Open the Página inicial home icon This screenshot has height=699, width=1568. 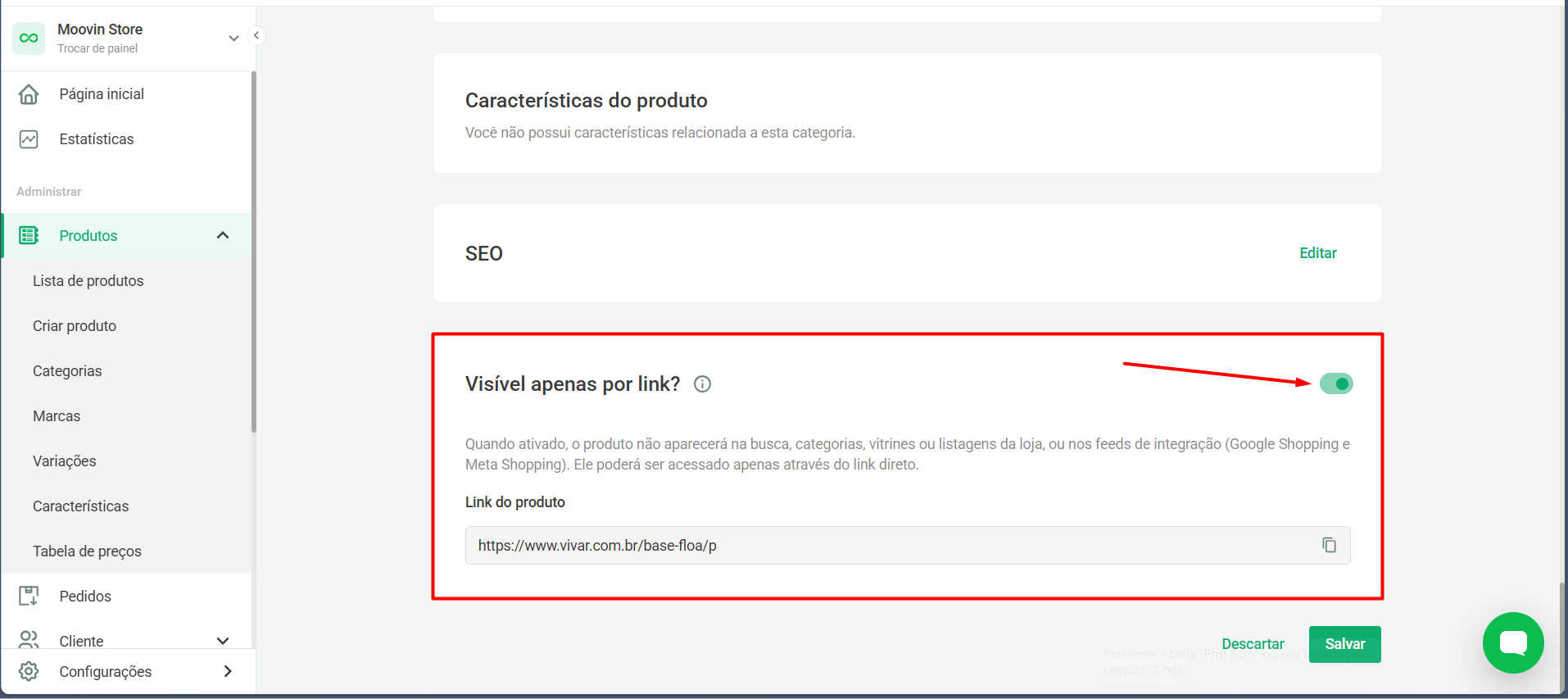pyautogui.click(x=29, y=94)
